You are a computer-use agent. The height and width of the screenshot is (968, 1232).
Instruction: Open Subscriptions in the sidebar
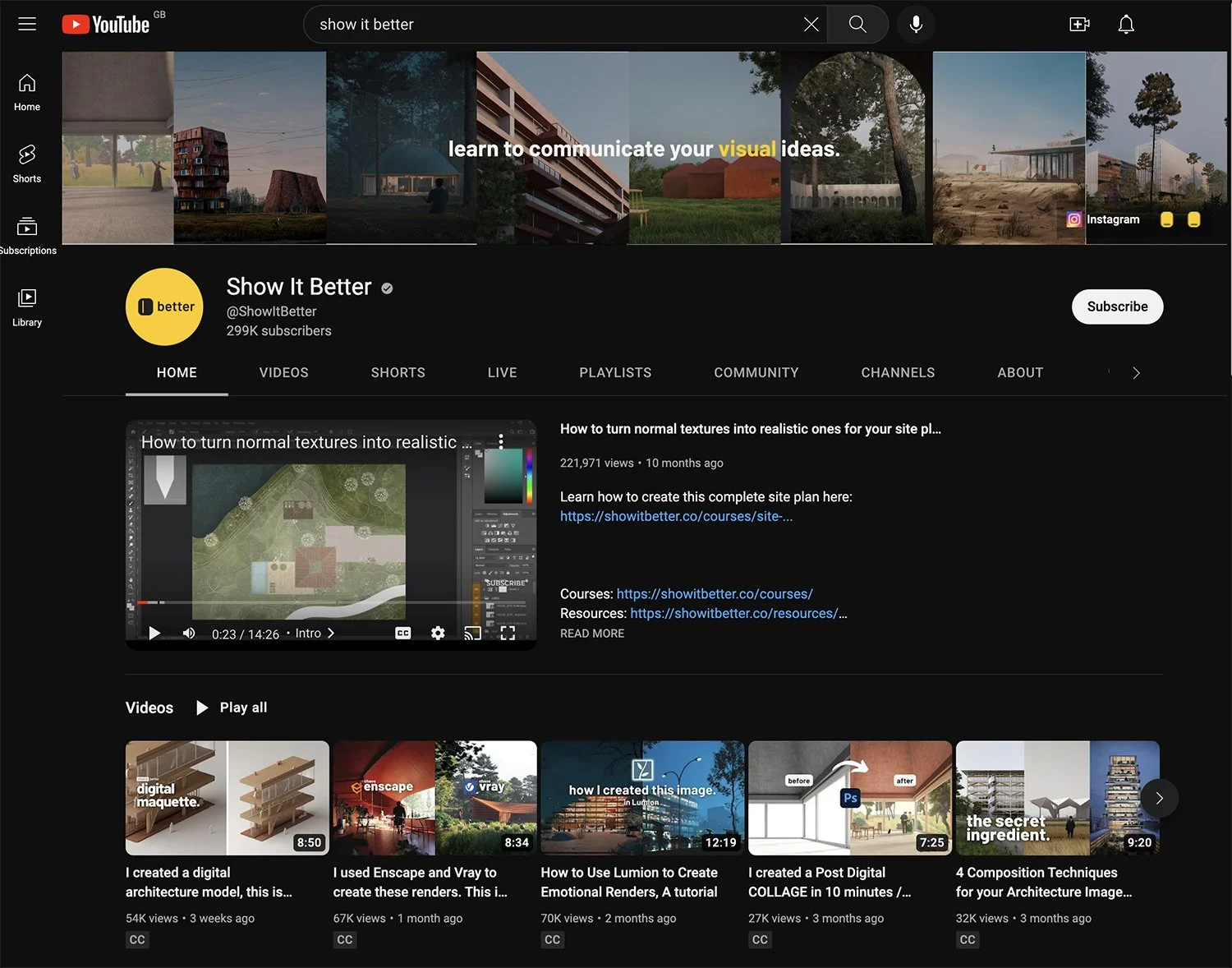tap(27, 235)
